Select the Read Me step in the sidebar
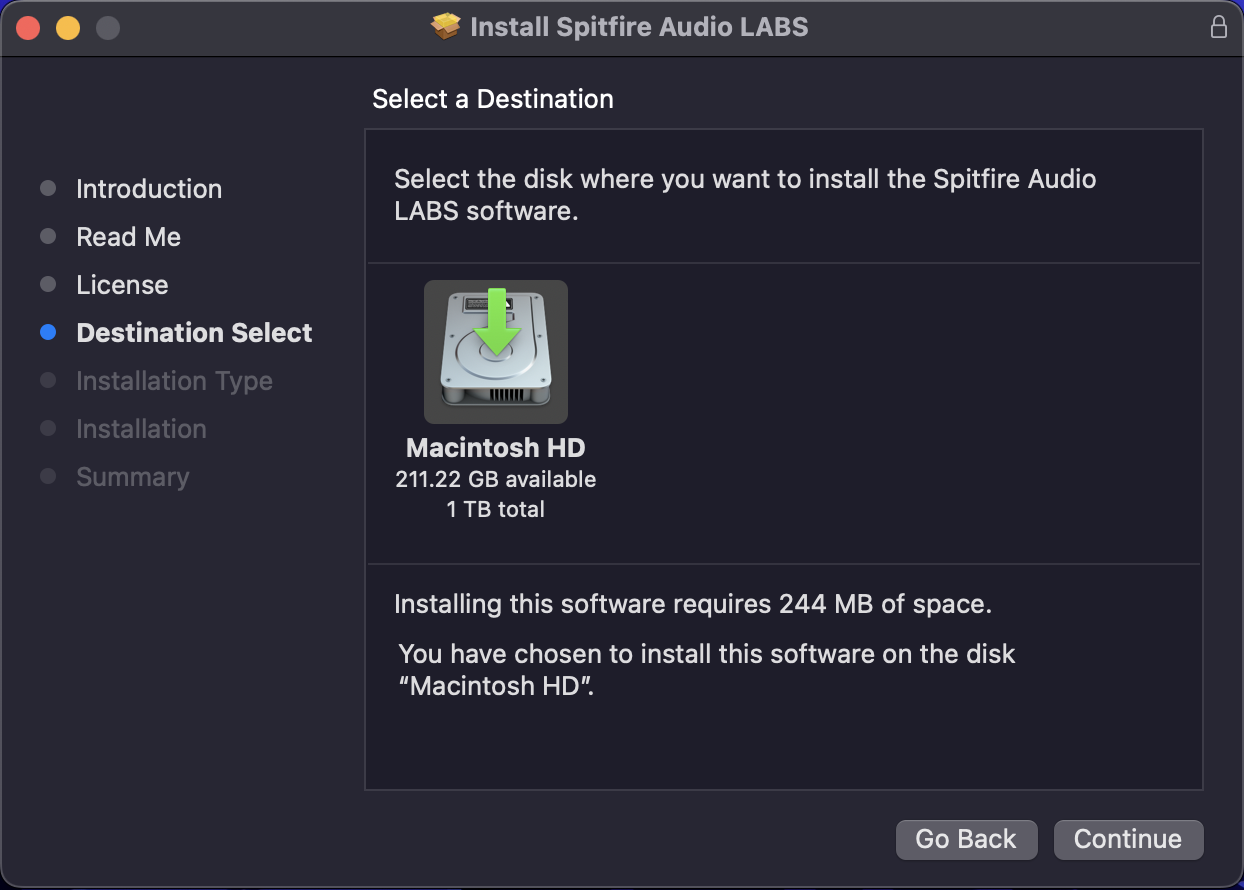 (x=128, y=237)
